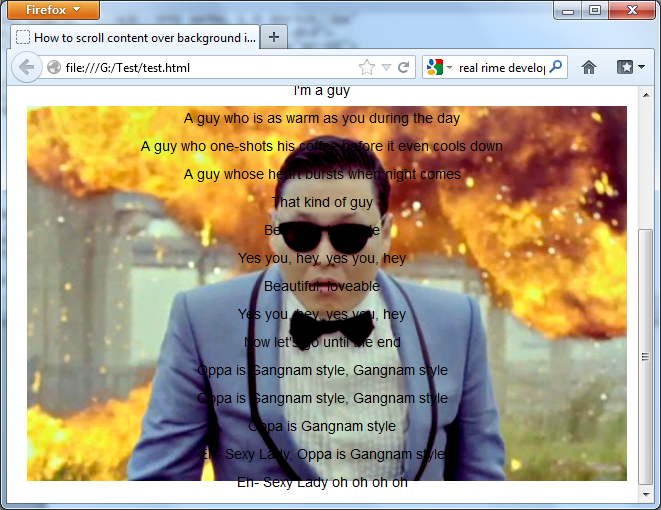Click the lyric 'That kind of guy'
Image resolution: width=661 pixels, height=510 pixels.
pyautogui.click(x=322, y=202)
